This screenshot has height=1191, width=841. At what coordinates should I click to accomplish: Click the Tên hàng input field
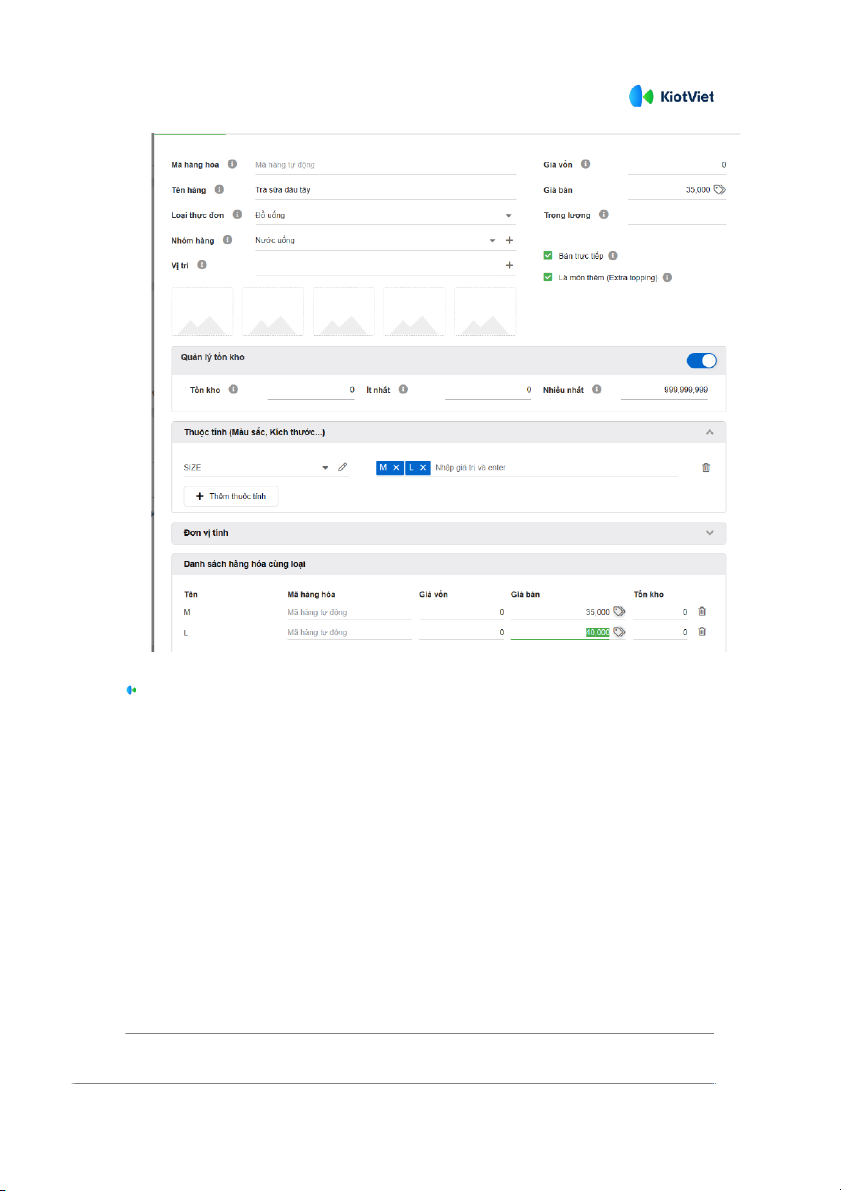[x=385, y=189]
